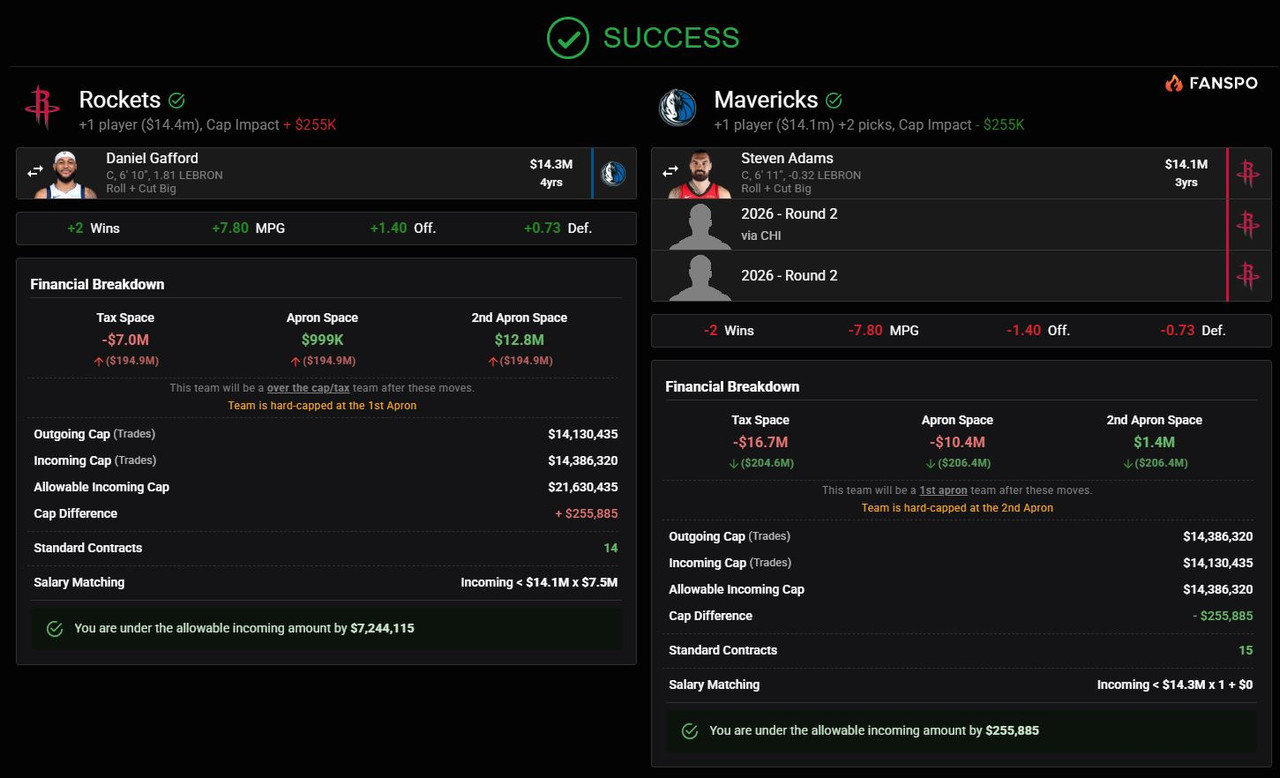
Task: Click silhouette on via CHI draft pick
Action: (700, 226)
